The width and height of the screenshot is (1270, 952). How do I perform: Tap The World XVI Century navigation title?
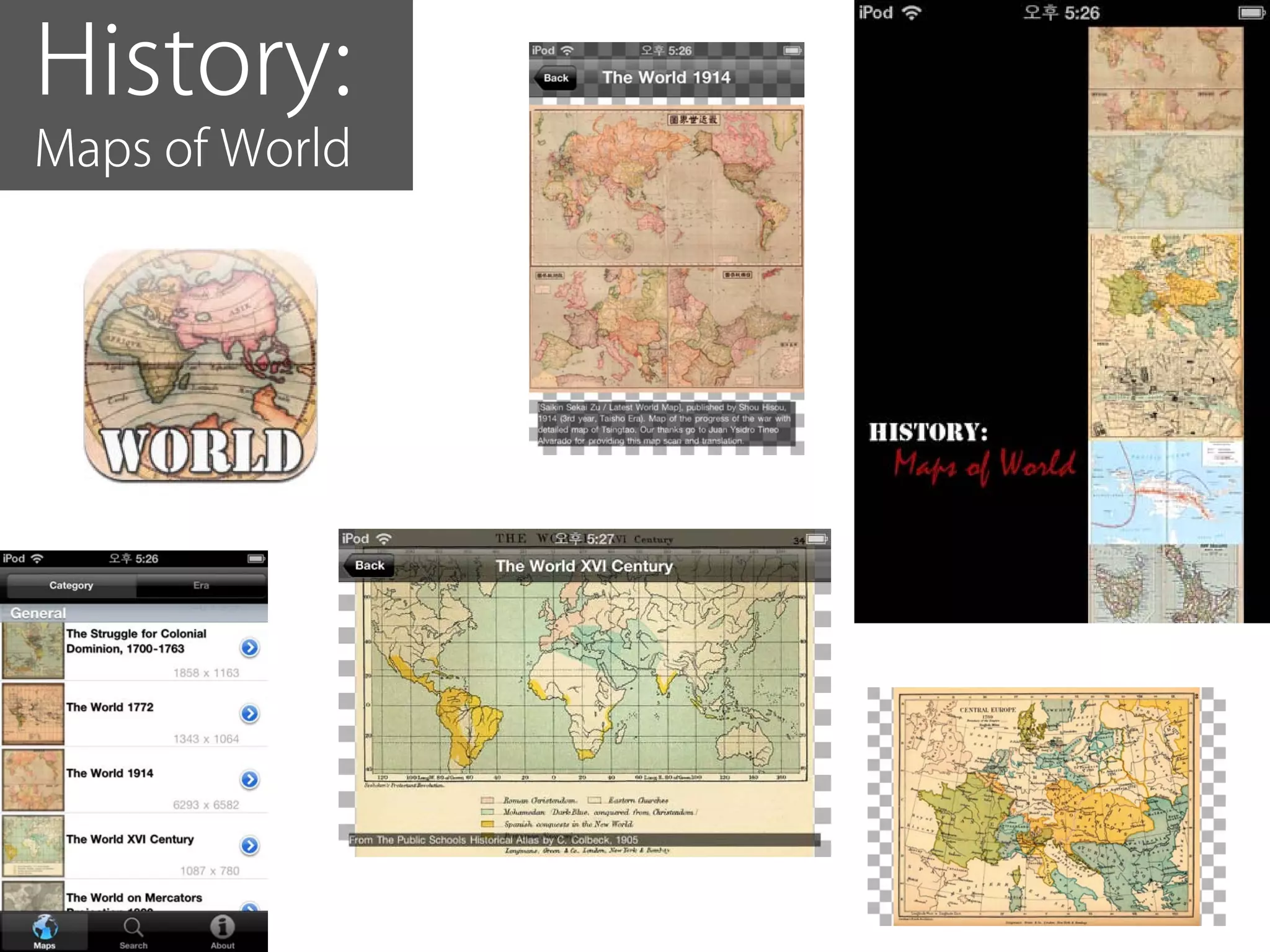point(584,566)
